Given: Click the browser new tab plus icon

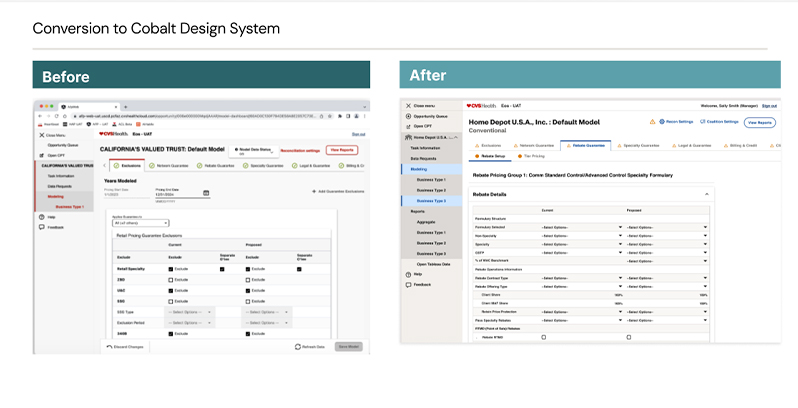Looking at the screenshot, I should point(126,107).
